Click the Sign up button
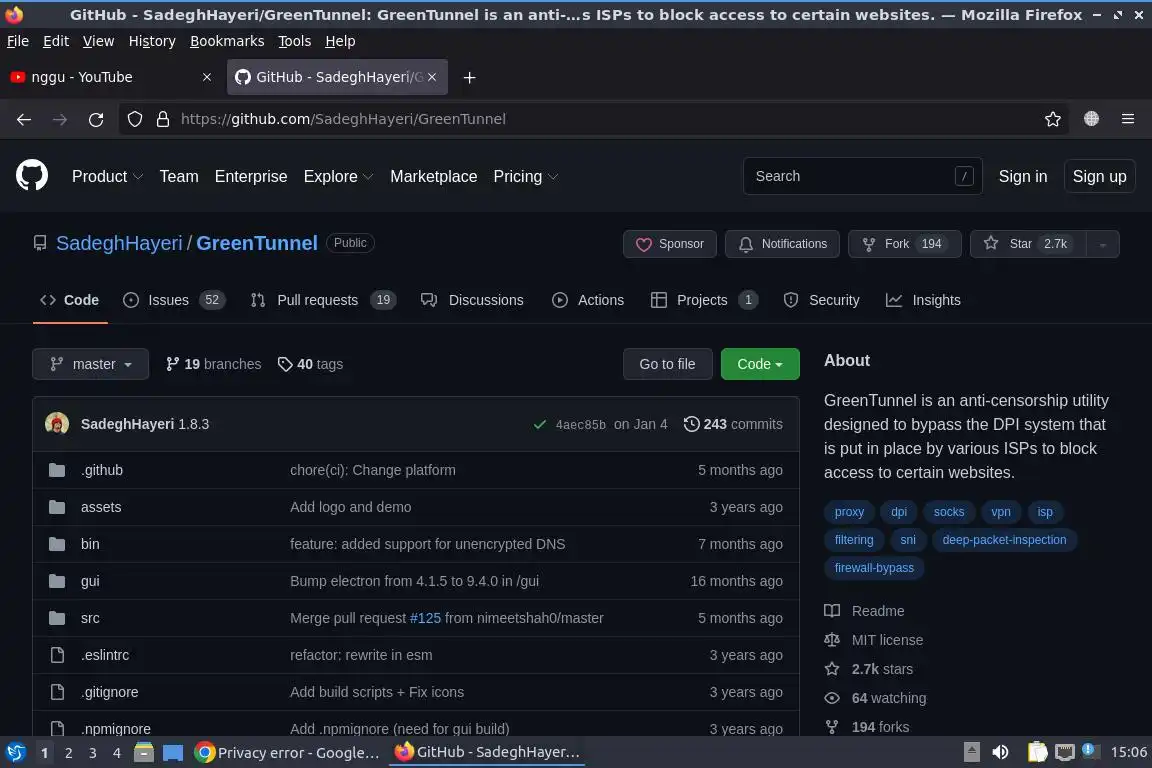The image size is (1152, 768). coord(1099,176)
